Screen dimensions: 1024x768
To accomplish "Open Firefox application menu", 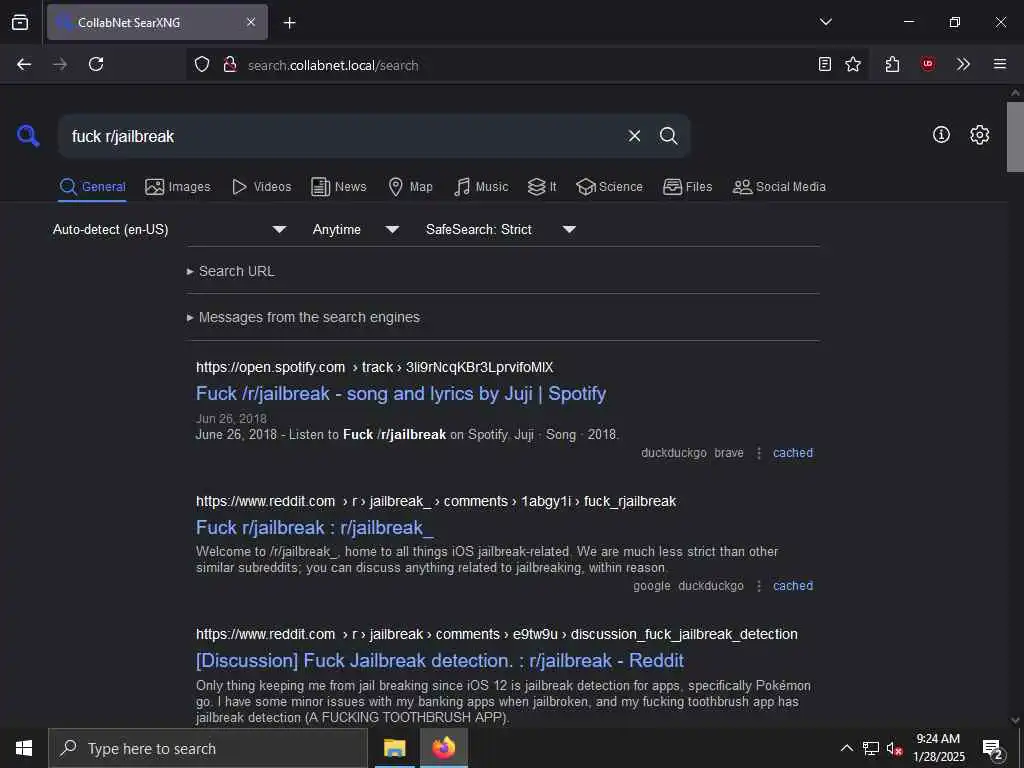I will coord(1000,64).
